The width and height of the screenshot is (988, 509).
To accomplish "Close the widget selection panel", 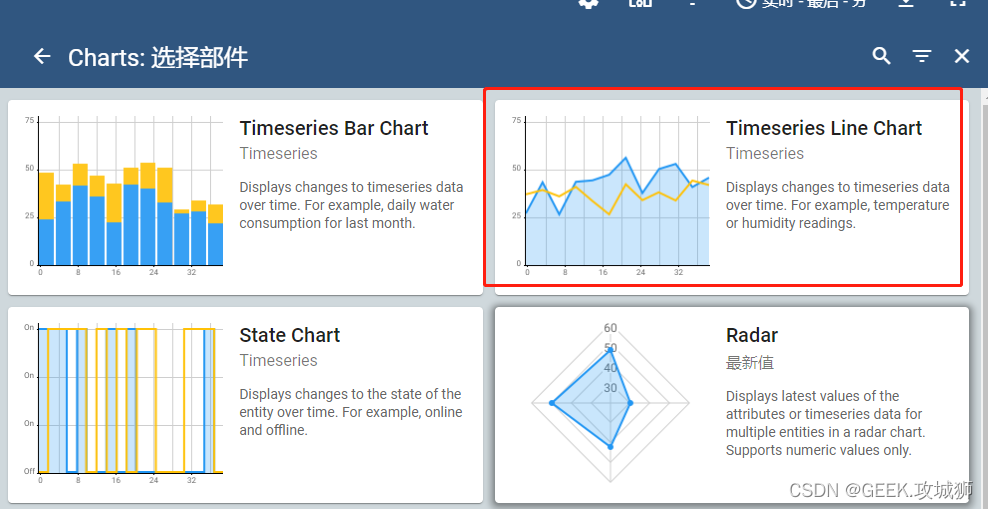I will click(962, 57).
